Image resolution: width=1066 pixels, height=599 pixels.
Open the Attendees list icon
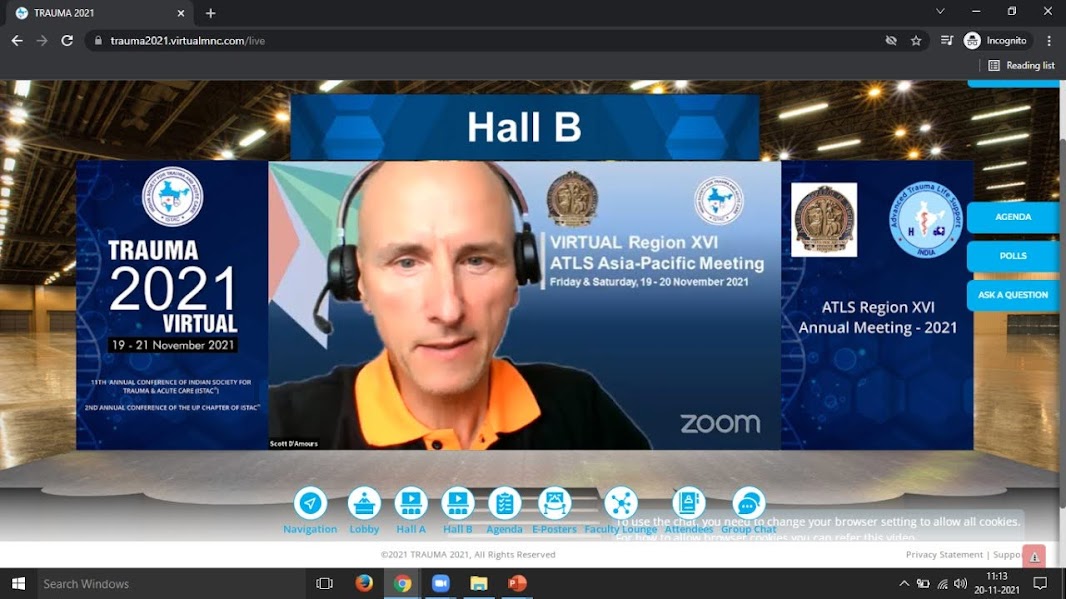[688, 503]
